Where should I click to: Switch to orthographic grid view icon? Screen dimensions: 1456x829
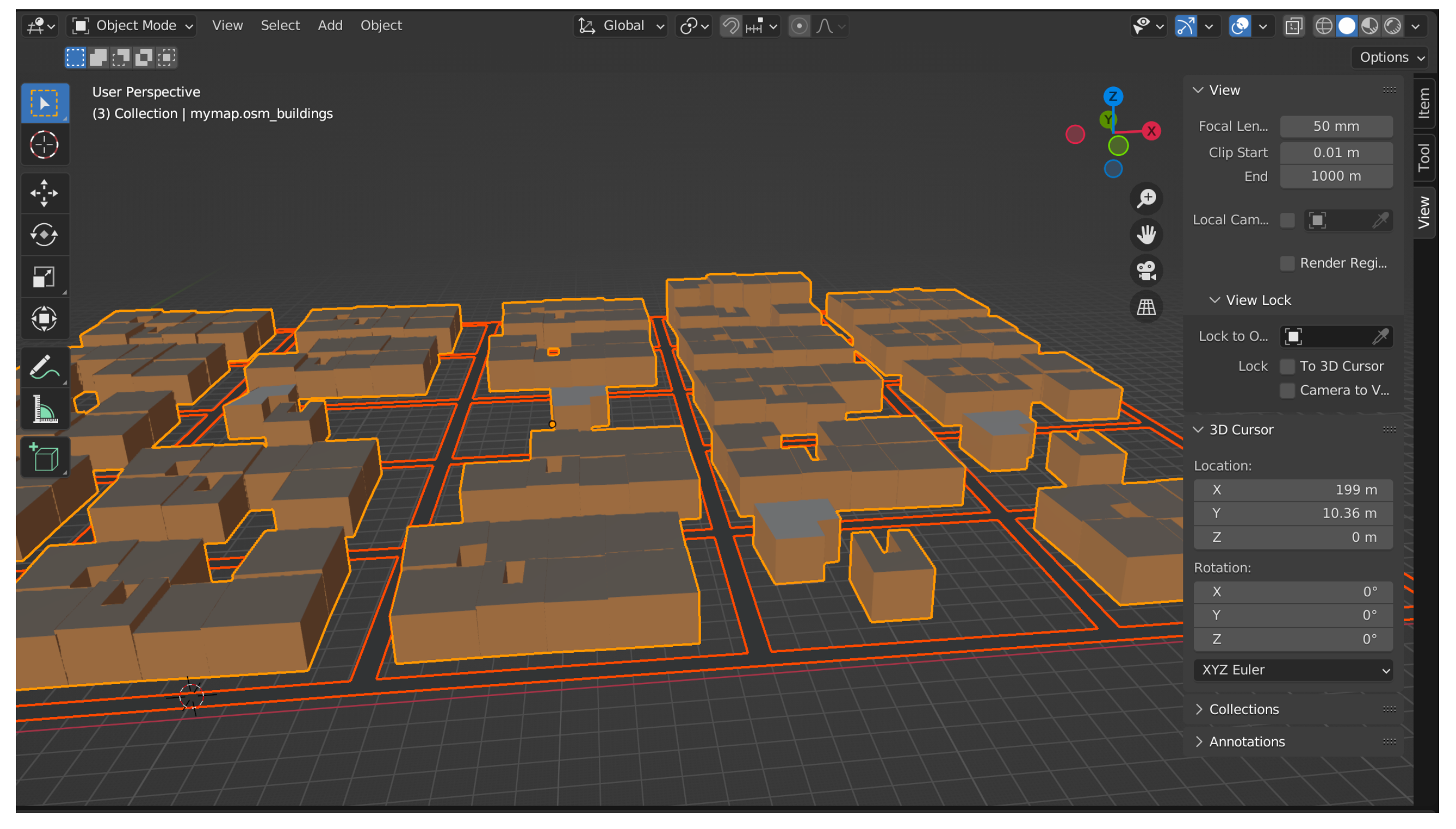point(1146,307)
